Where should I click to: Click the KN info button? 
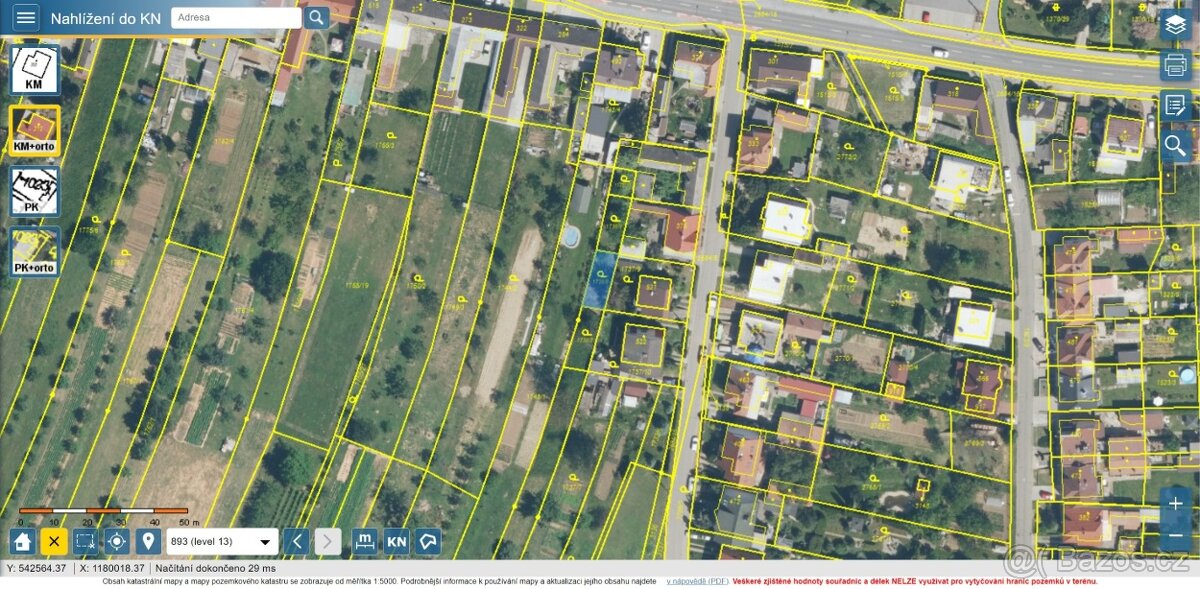(x=397, y=542)
